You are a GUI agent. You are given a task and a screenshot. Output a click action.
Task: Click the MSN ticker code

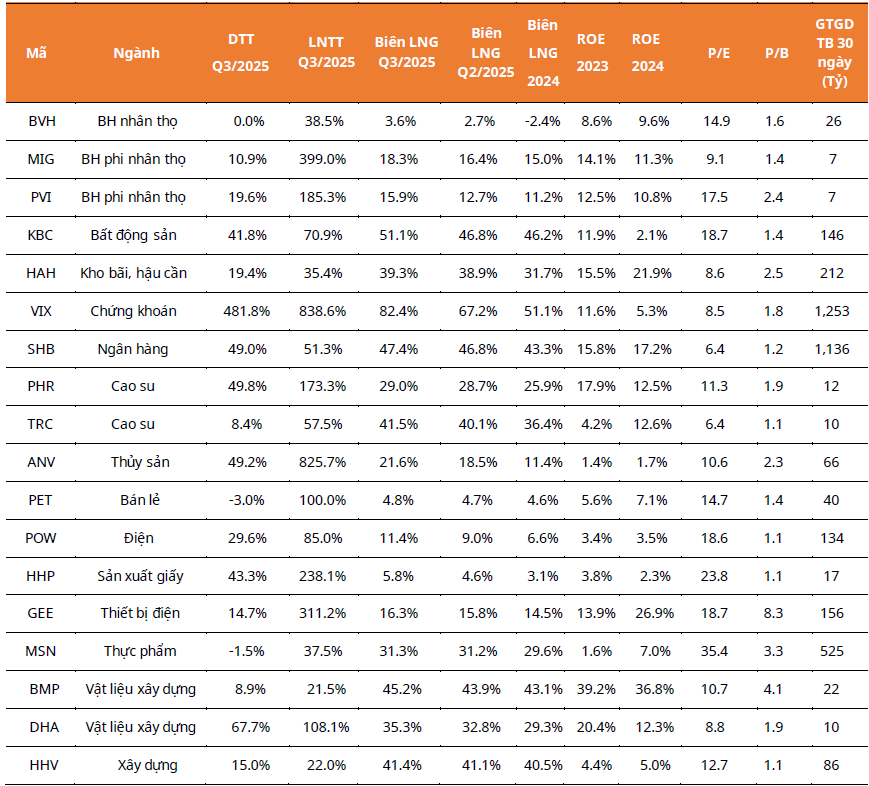[41, 651]
